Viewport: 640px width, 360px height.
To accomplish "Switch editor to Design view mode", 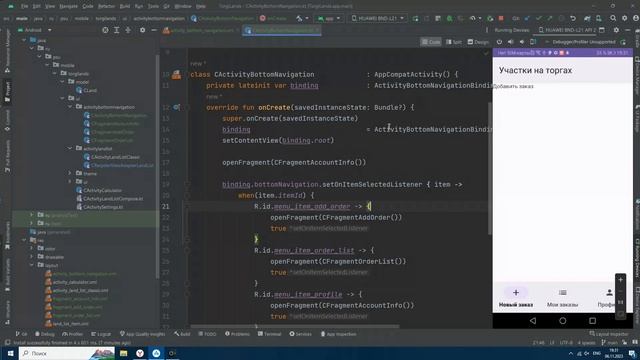I will pyautogui.click(x=478, y=42).
